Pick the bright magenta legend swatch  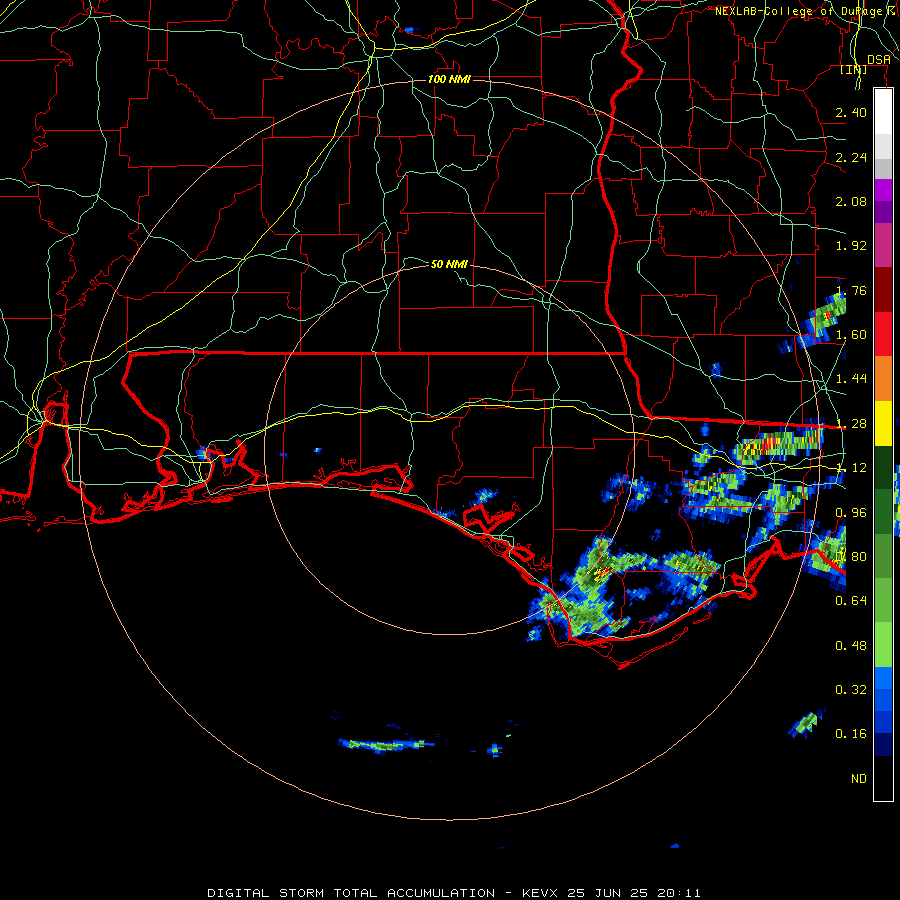[x=883, y=190]
